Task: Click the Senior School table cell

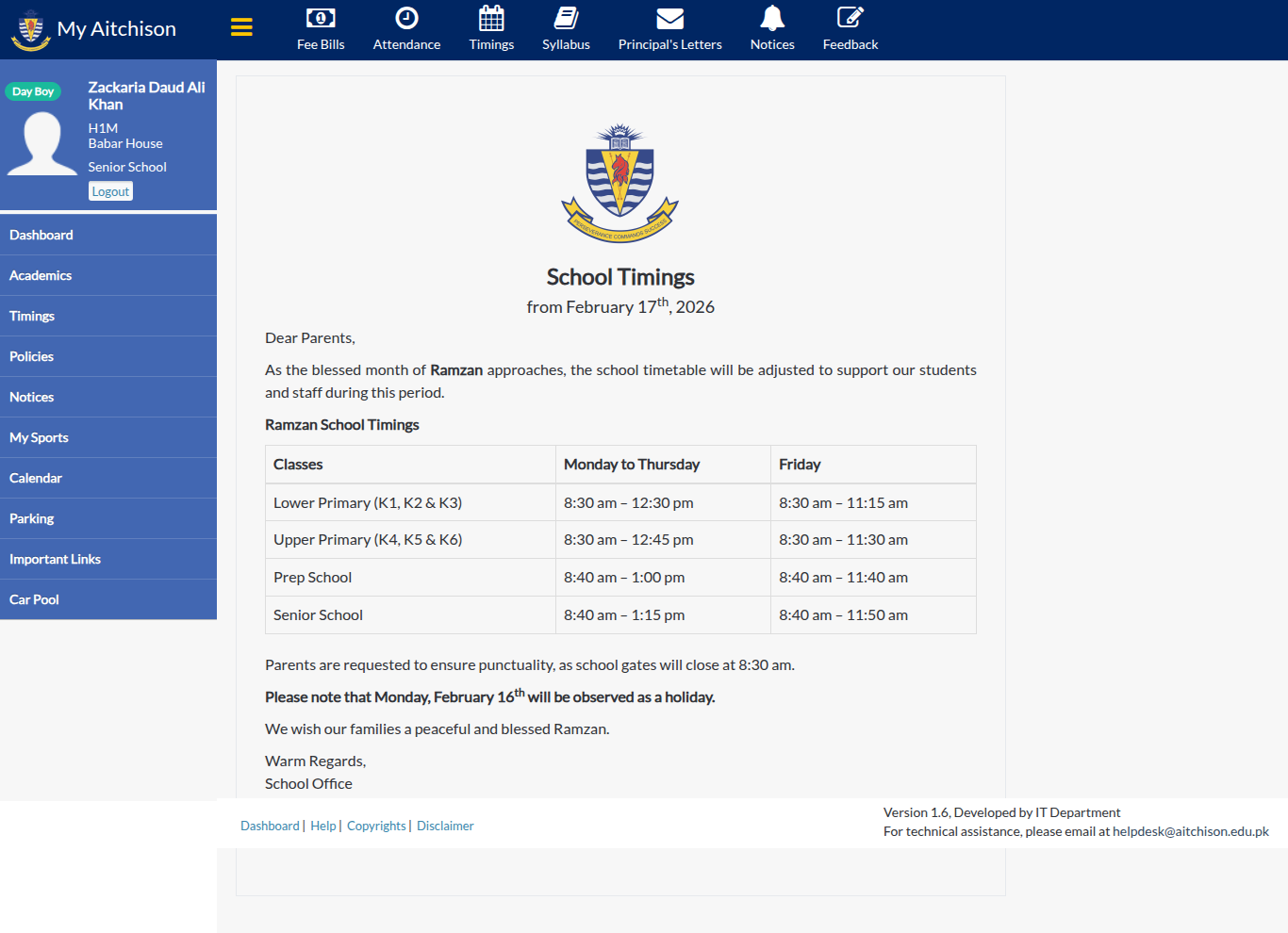Action: [410, 615]
